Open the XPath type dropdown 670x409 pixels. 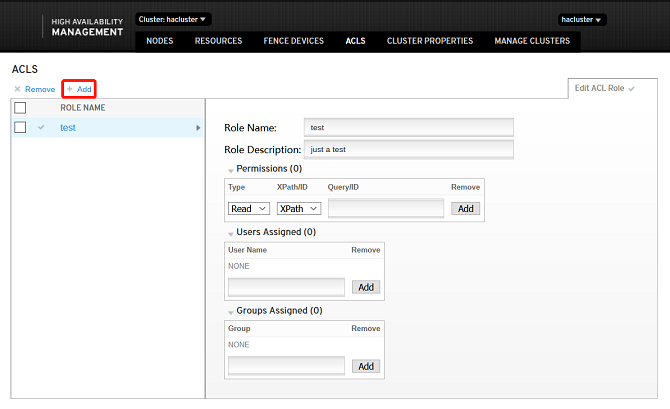[x=299, y=208]
